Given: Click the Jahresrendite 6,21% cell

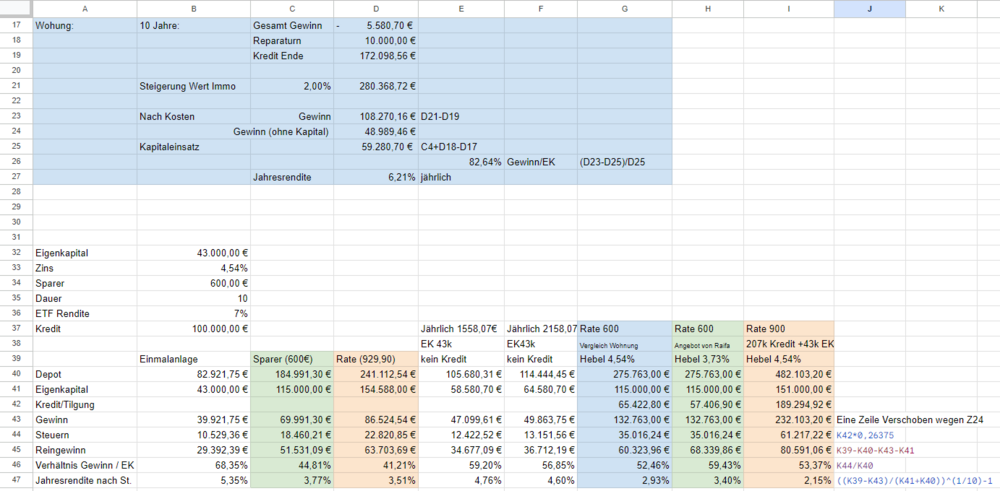Looking at the screenshot, I should point(376,177).
